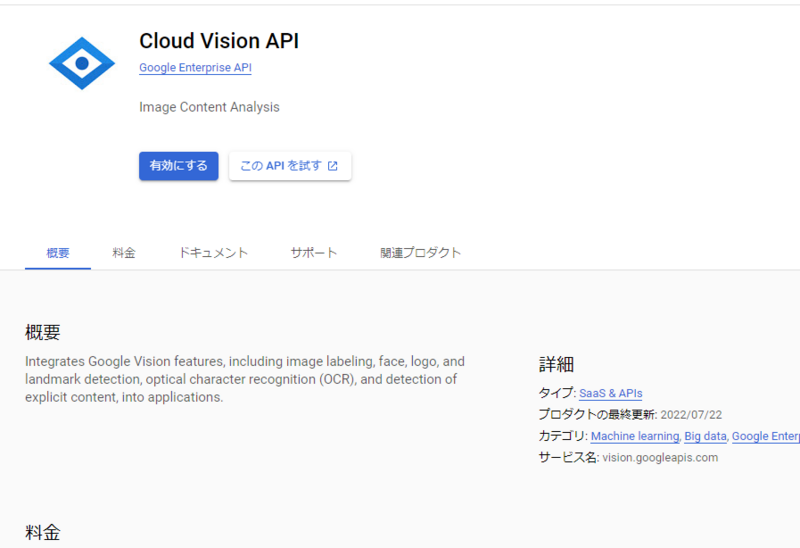This screenshot has width=800, height=548.
Task: Follow the Machine learning category link
Action: tap(635, 436)
